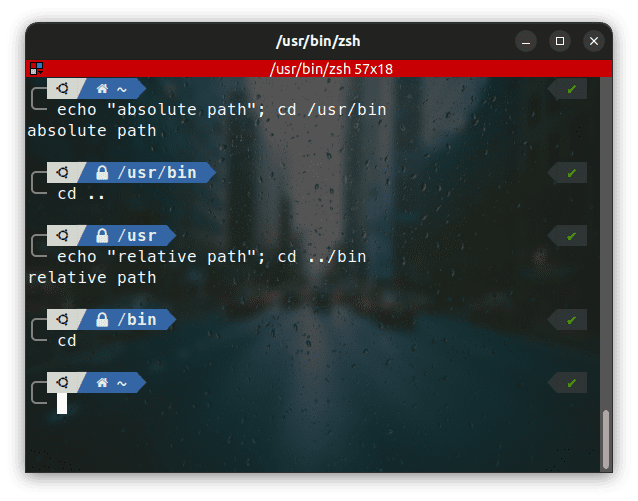
Task: Maximize the terminal window
Action: pyautogui.click(x=560, y=41)
